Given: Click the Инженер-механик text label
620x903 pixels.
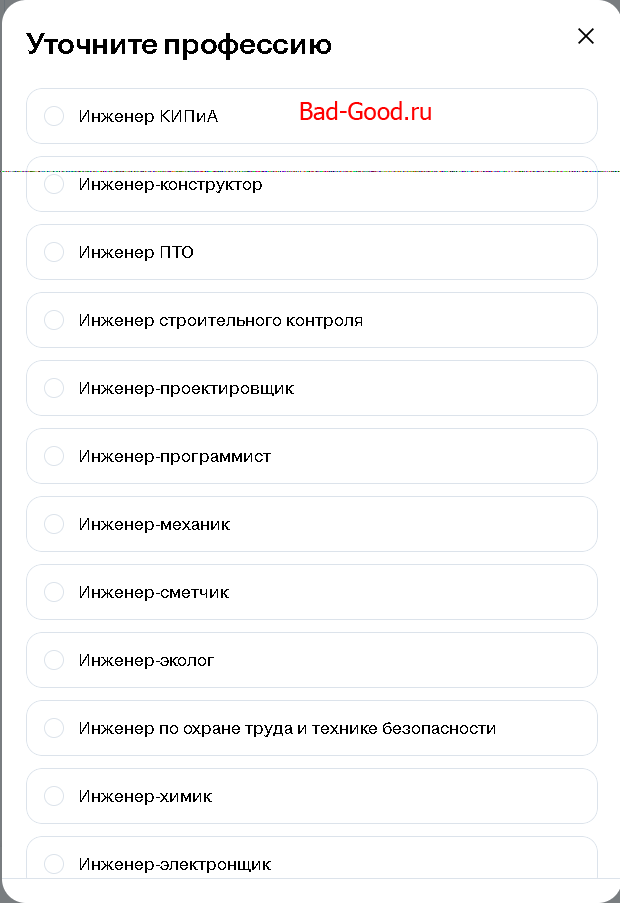Looking at the screenshot, I should point(154,524).
